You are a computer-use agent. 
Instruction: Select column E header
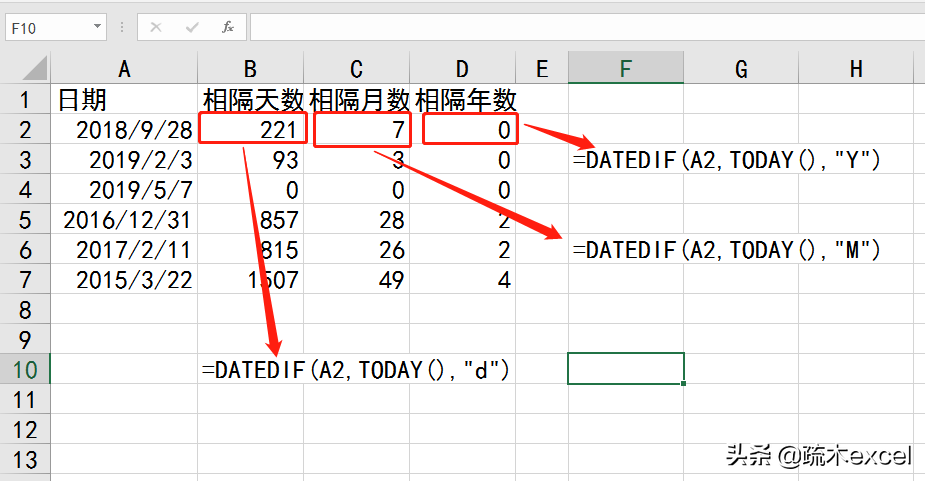[x=542, y=68]
